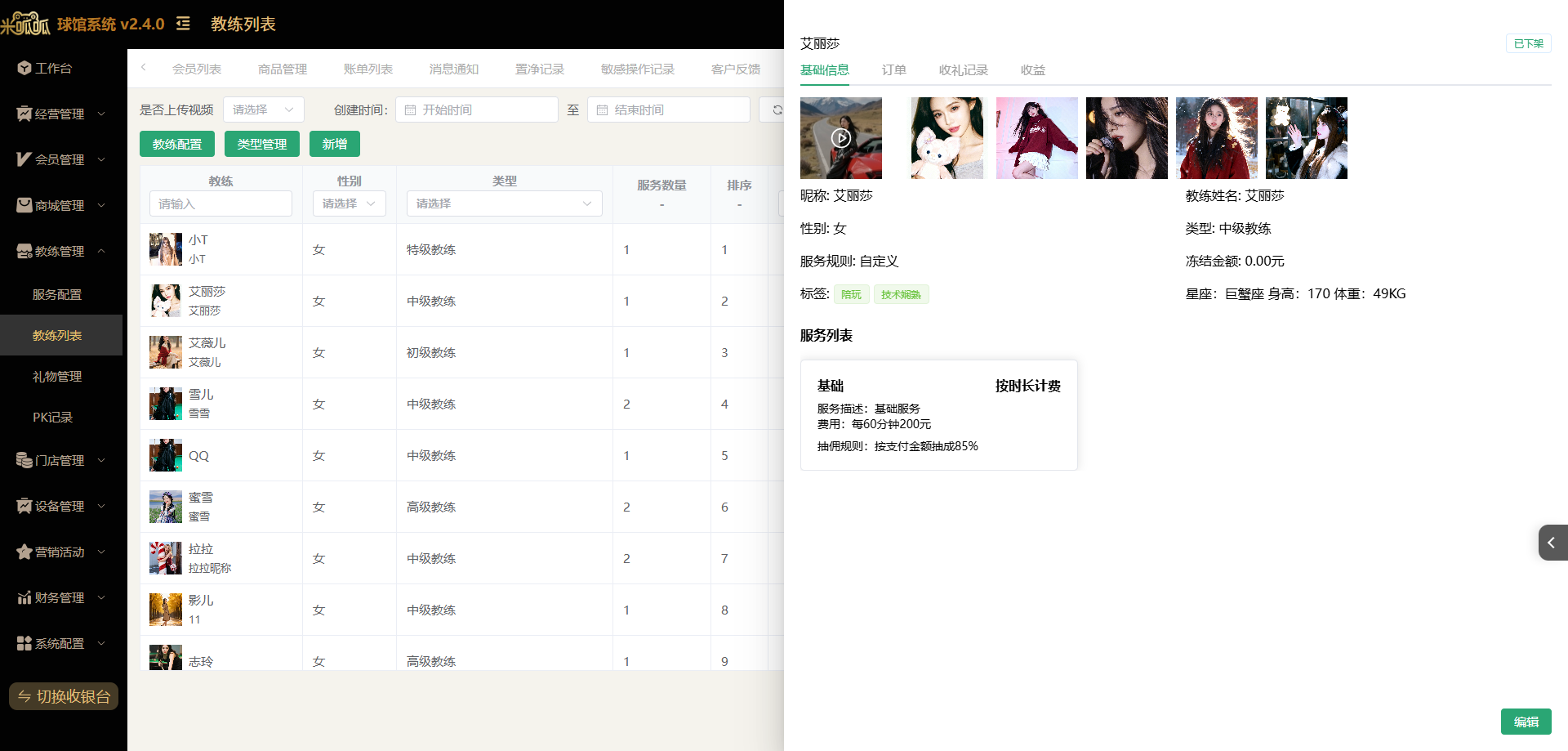Expand 经营管理 menu chevron
The image size is (1568, 751).
click(x=101, y=114)
